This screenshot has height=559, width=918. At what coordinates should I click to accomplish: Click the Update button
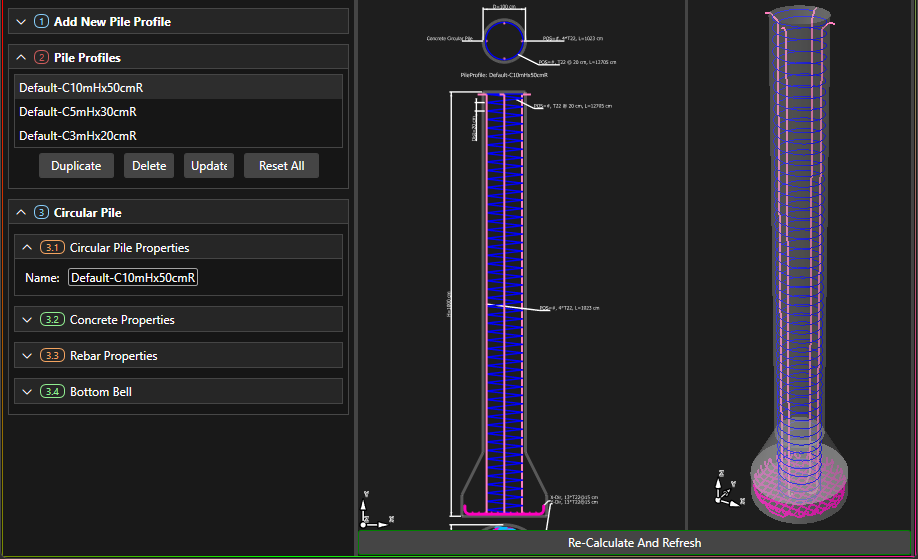tap(208, 166)
